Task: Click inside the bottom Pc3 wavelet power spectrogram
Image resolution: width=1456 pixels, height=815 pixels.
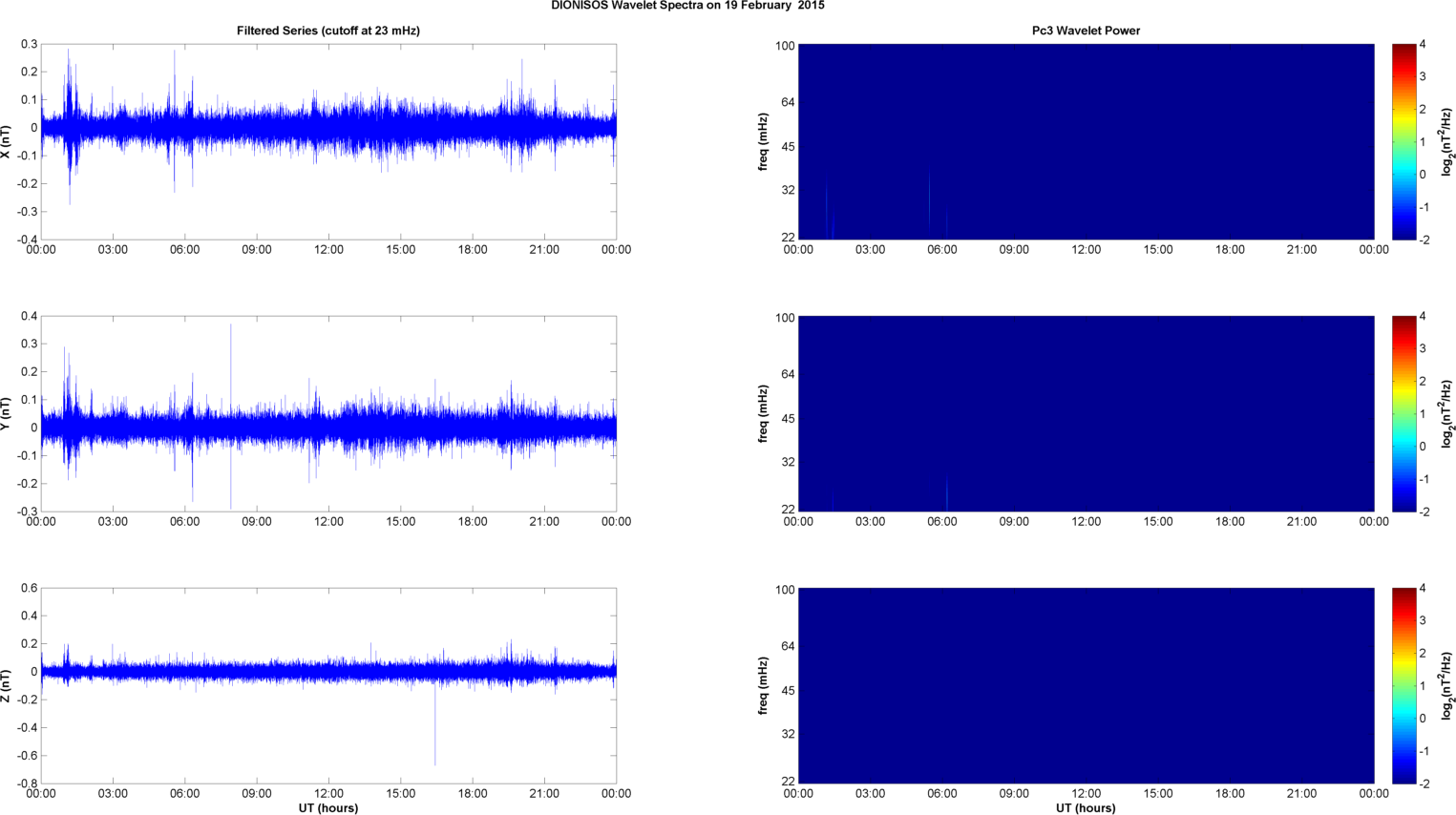Action: pyautogui.click(x=1086, y=685)
